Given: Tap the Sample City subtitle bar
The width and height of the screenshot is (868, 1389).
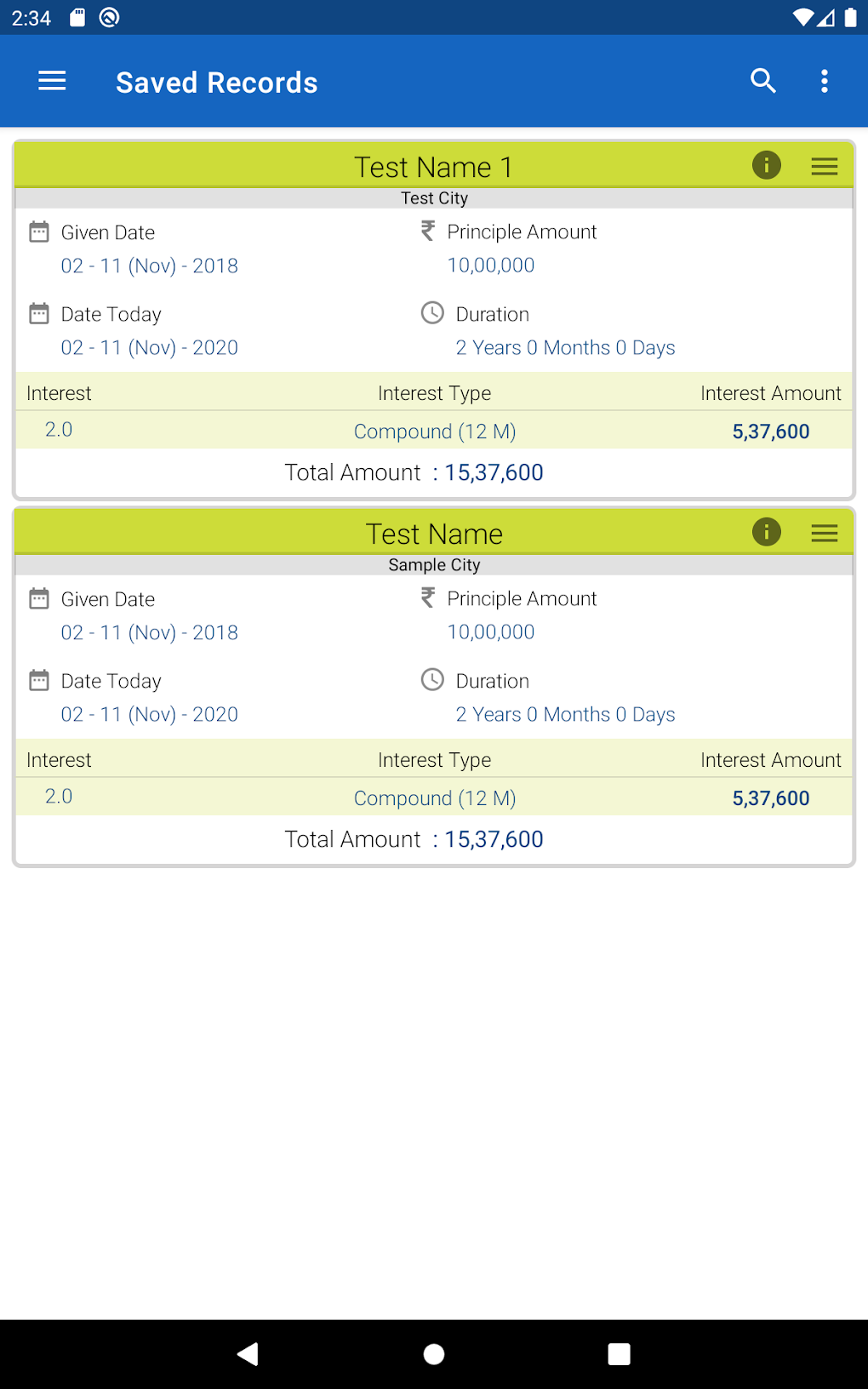Looking at the screenshot, I should 434,565.
